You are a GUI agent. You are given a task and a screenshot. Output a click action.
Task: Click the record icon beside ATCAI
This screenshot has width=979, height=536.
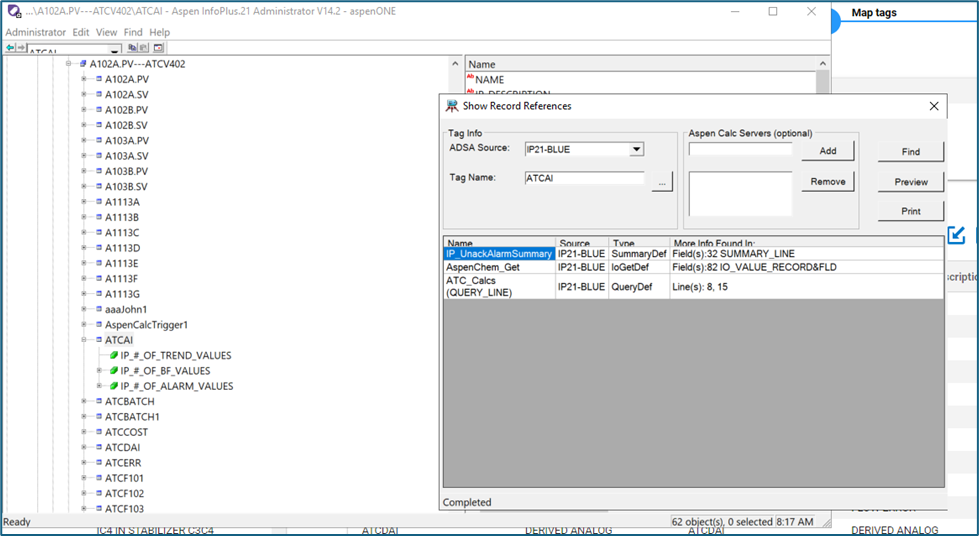click(x=99, y=340)
